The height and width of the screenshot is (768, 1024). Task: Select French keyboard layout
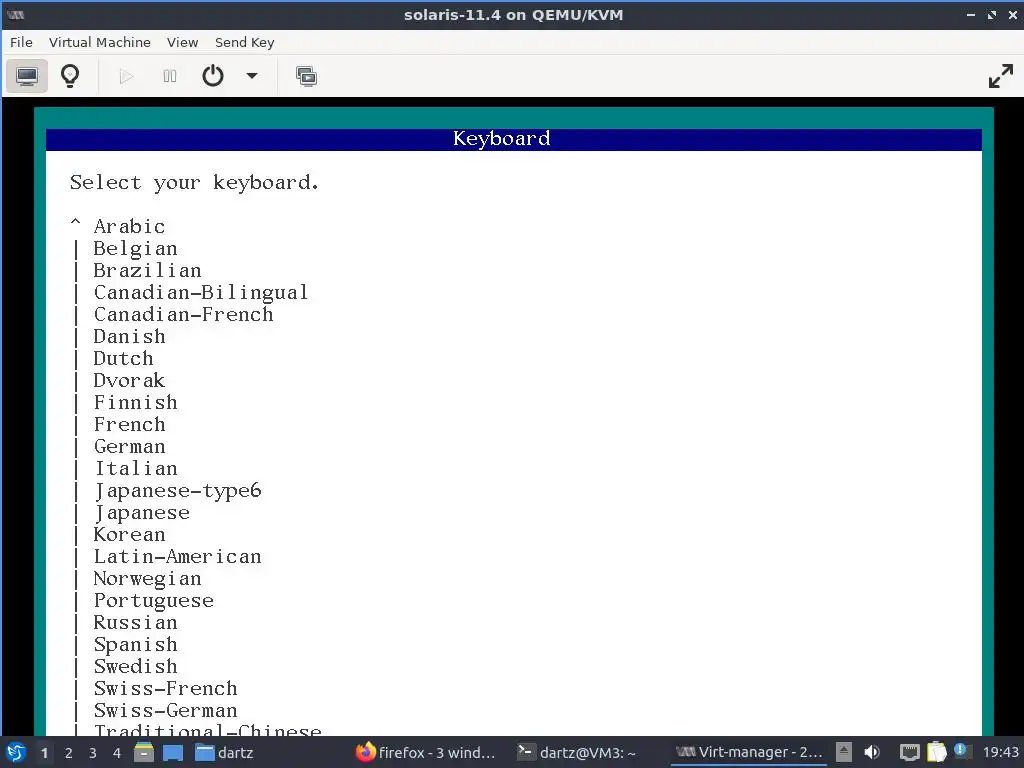tap(129, 424)
